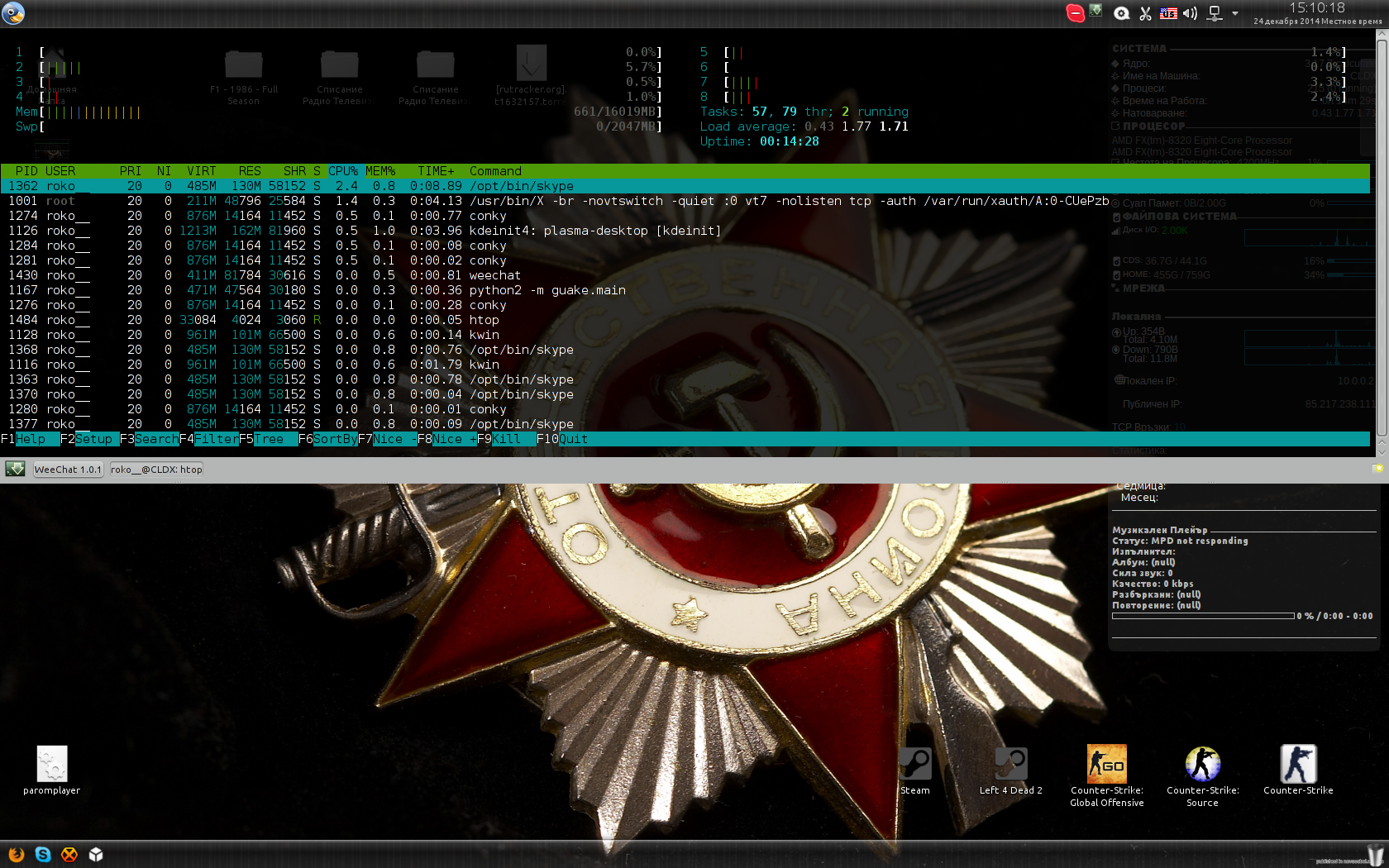Open the paromplayer desktop icon

pos(51,770)
